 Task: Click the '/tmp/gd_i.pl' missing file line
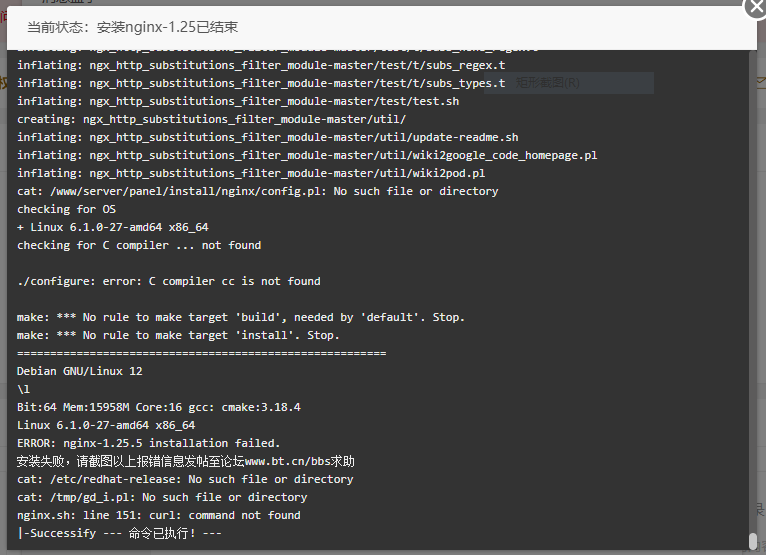click(162, 497)
